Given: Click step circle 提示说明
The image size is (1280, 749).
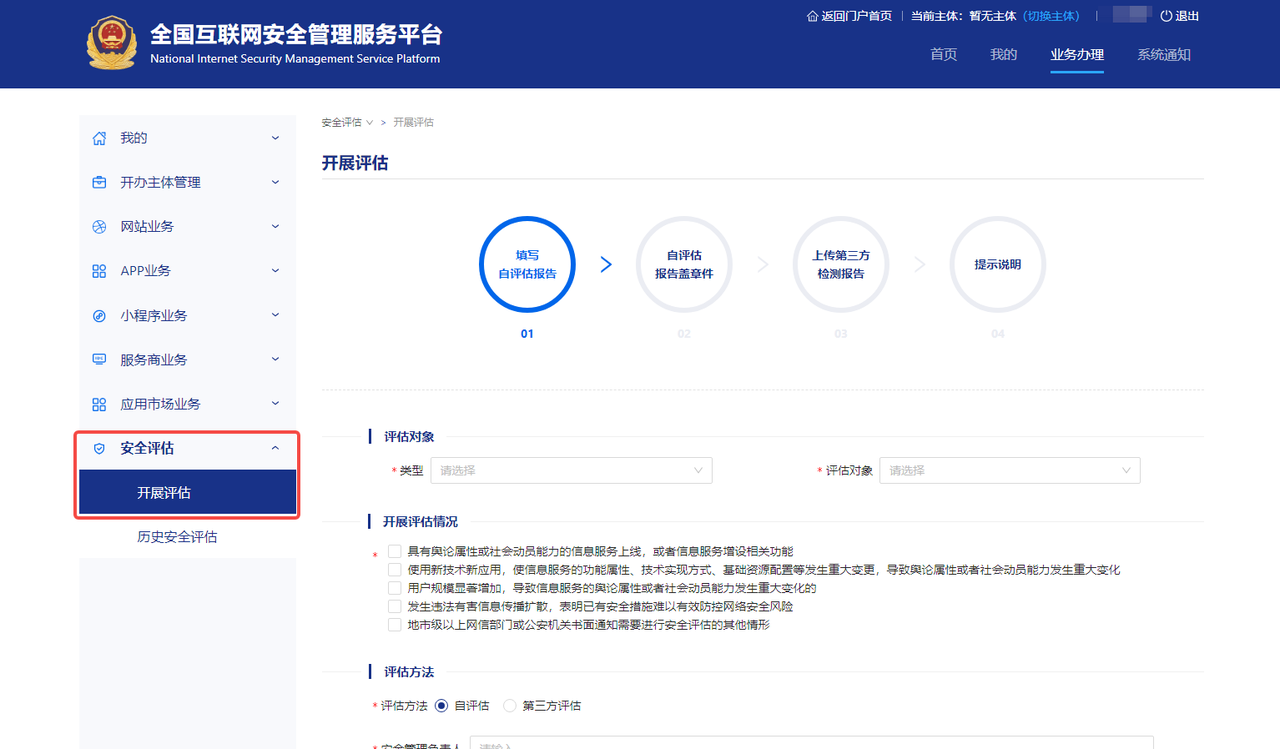Looking at the screenshot, I should coord(998,264).
